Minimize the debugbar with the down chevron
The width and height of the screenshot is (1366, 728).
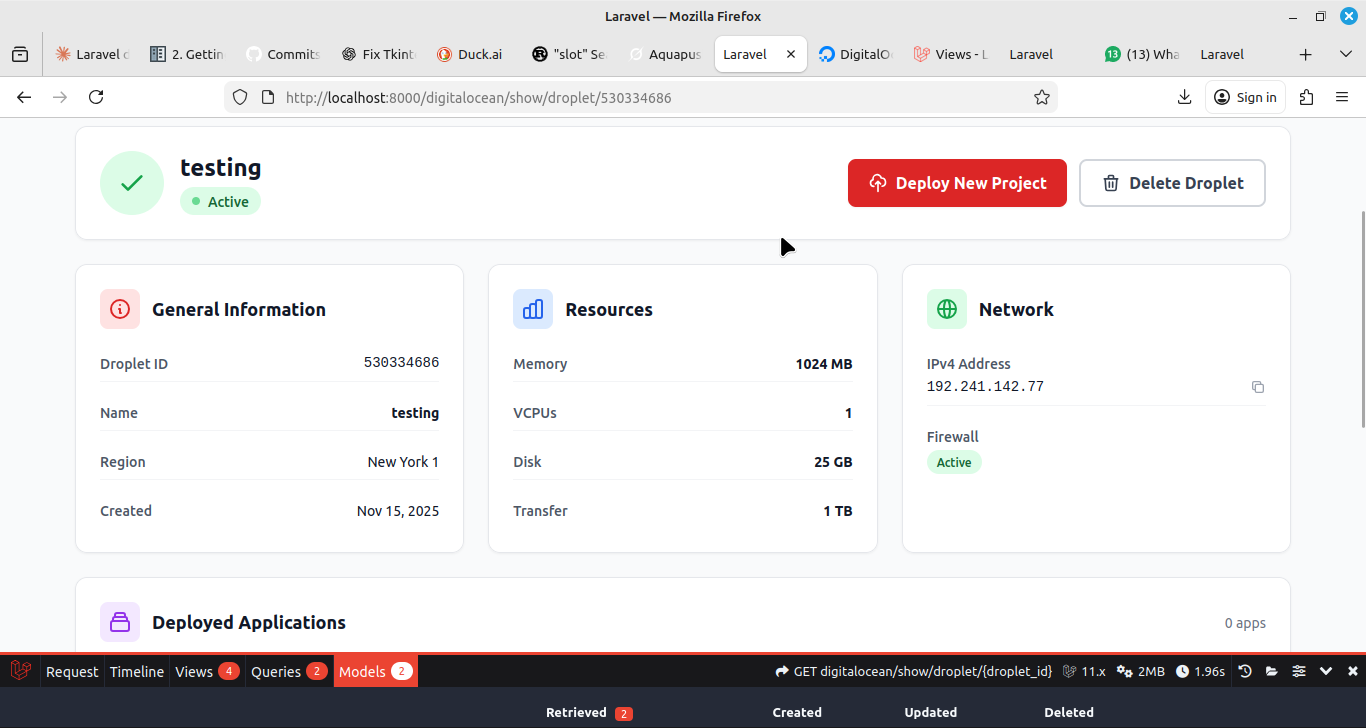(x=1326, y=671)
